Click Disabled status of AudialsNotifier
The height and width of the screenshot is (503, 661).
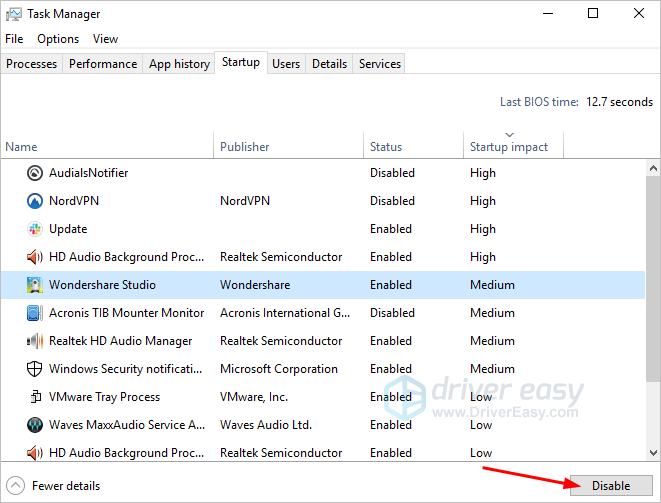tap(392, 173)
